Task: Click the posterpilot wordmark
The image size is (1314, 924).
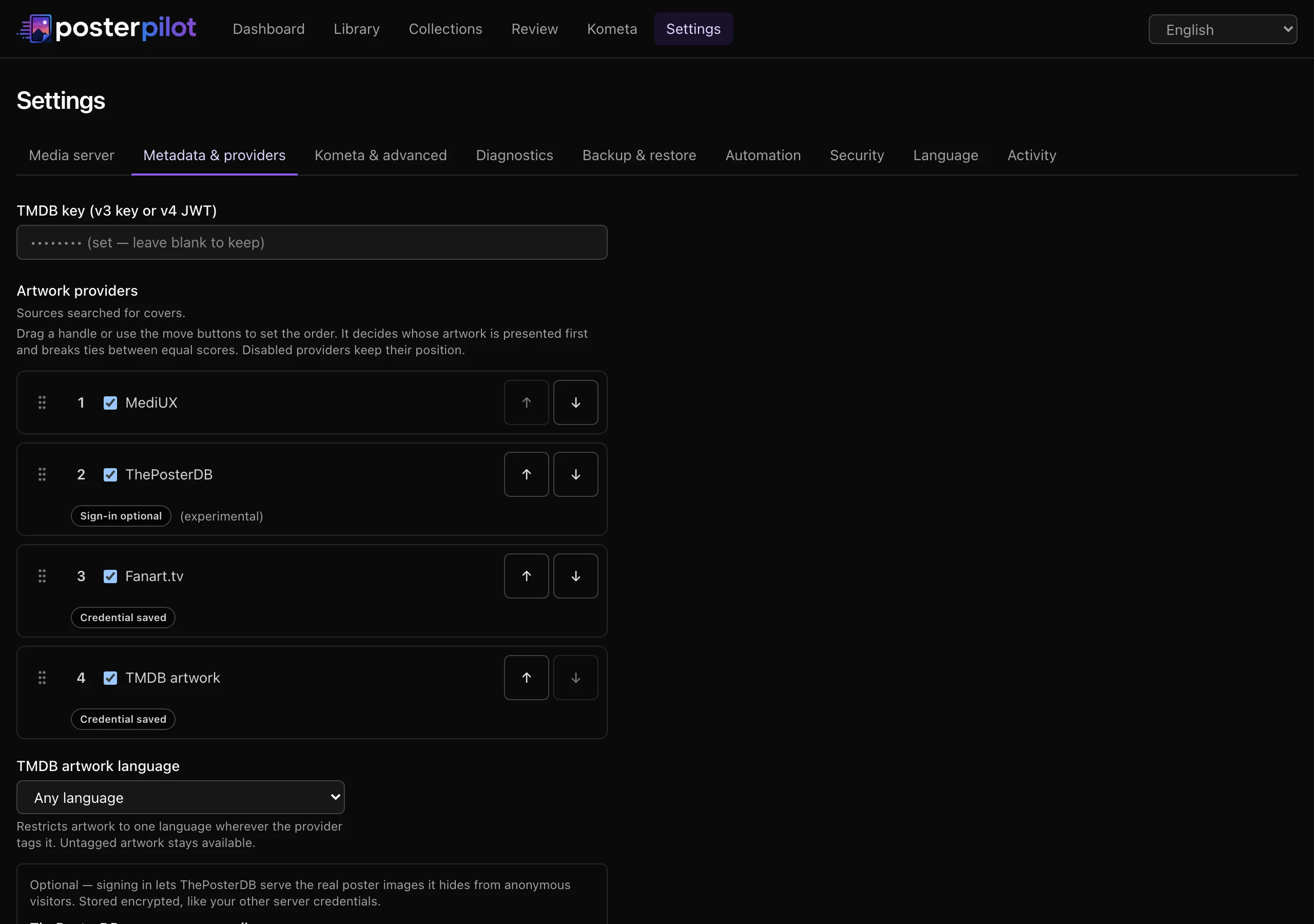Action: click(x=126, y=28)
